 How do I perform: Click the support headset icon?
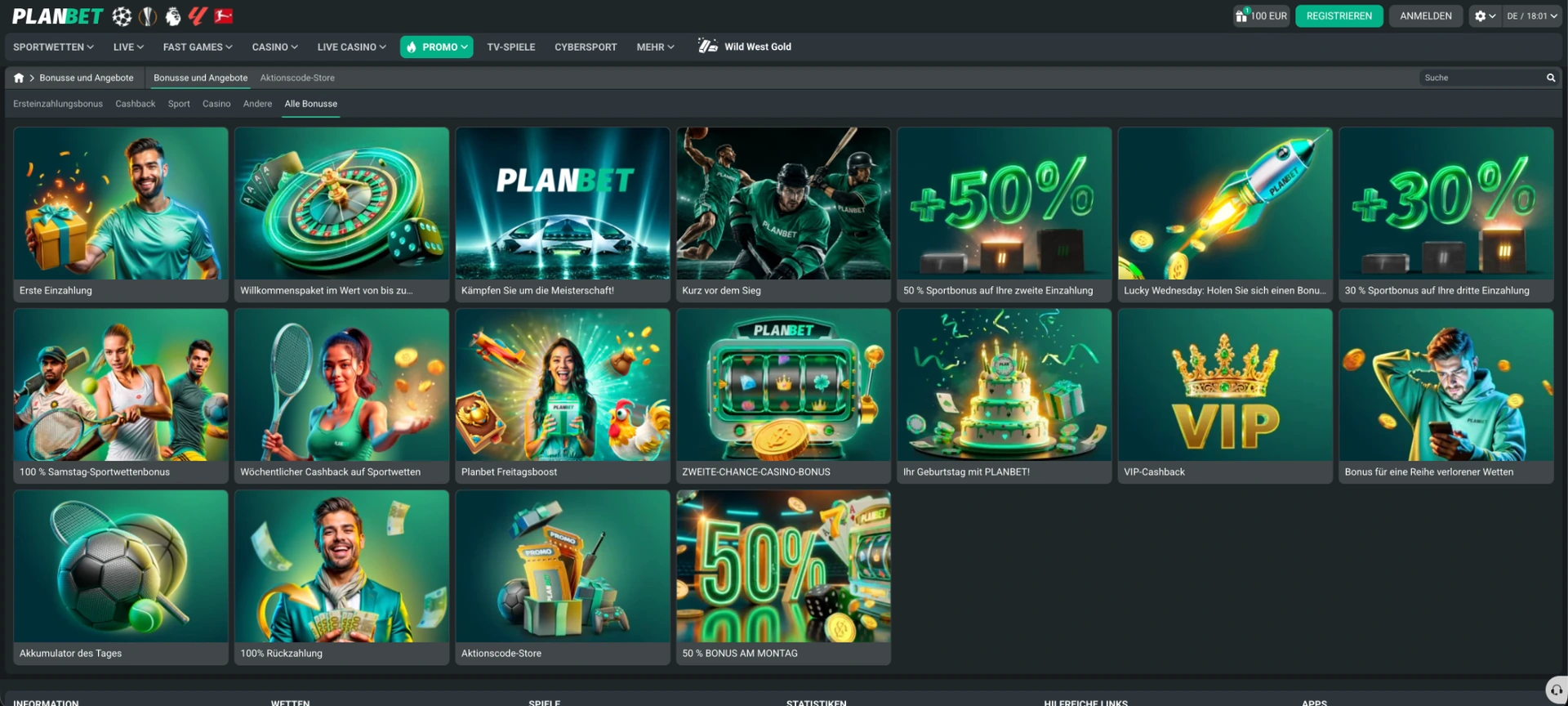[1556, 690]
